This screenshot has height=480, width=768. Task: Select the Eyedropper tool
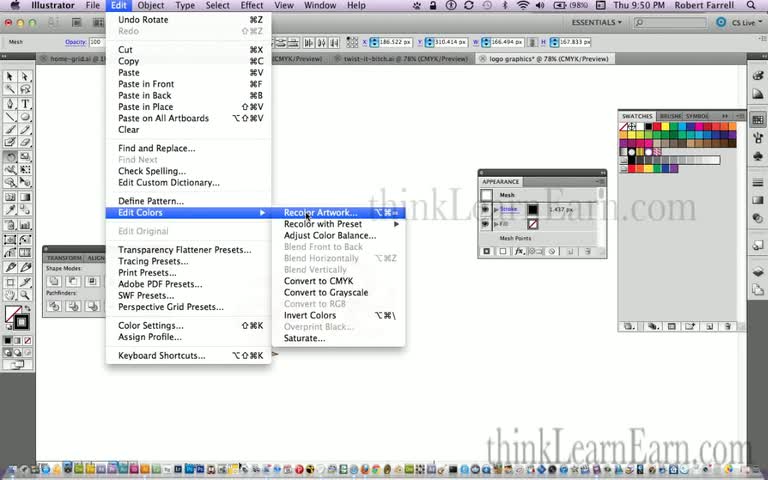(10, 211)
